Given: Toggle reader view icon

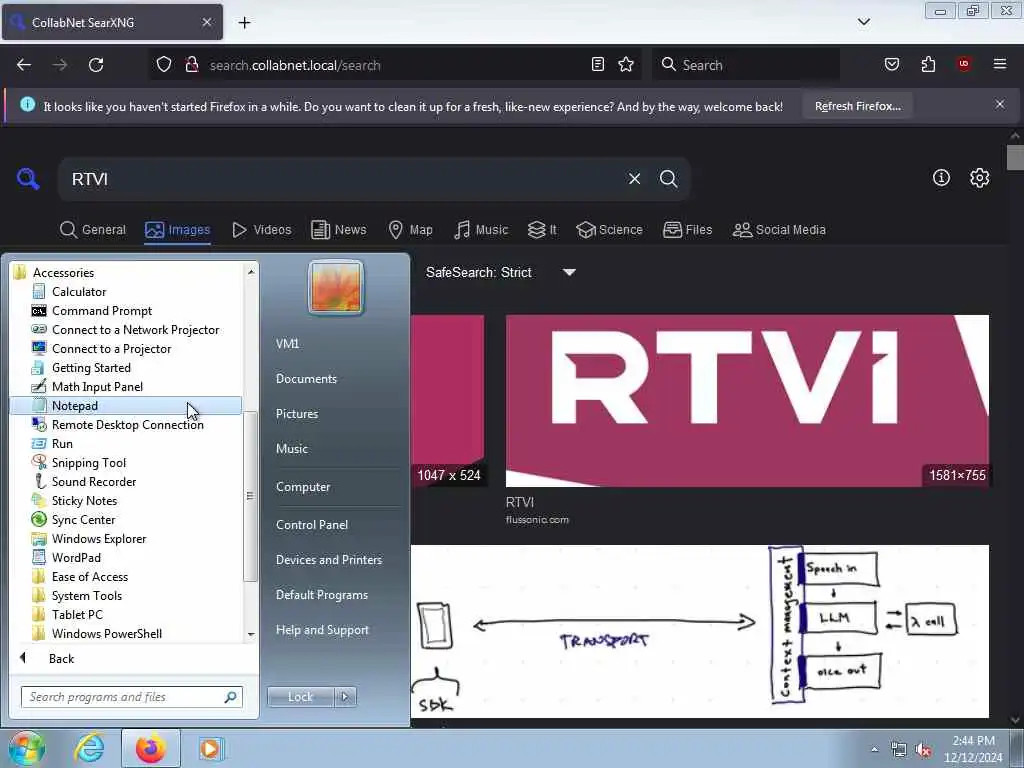Looking at the screenshot, I should [x=598, y=64].
